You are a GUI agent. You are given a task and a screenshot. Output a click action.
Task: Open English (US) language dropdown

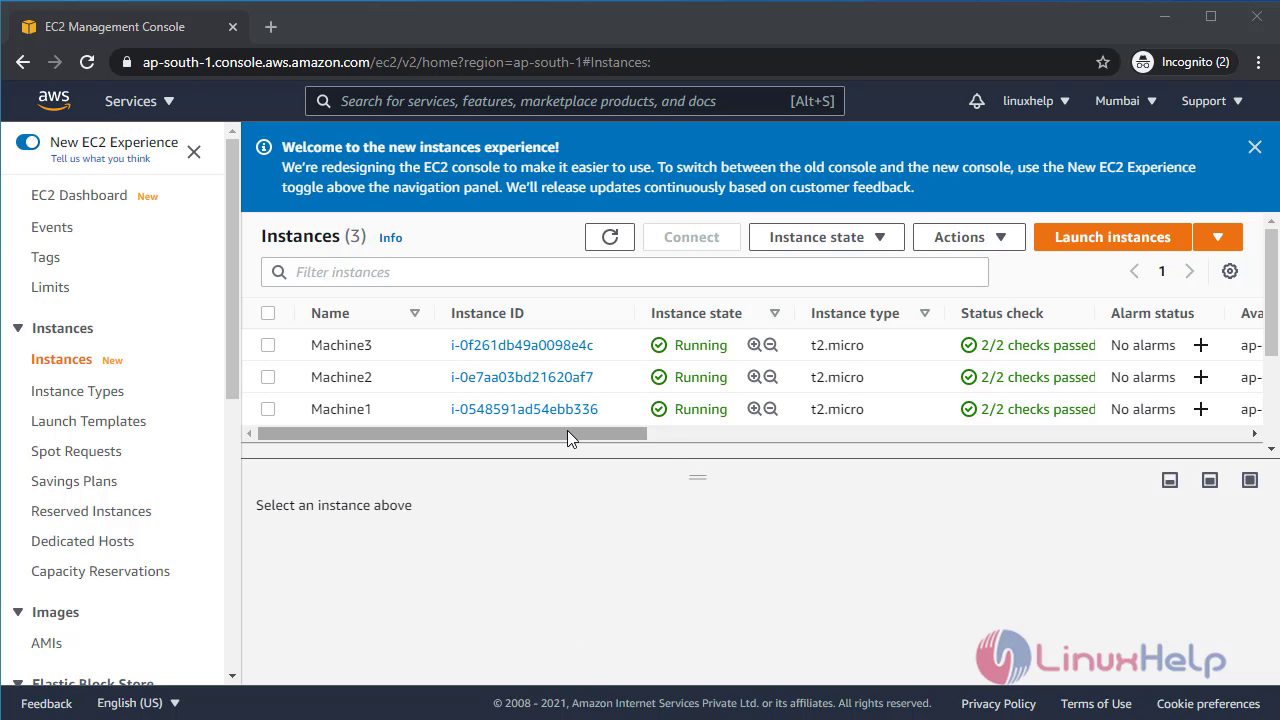(138, 703)
